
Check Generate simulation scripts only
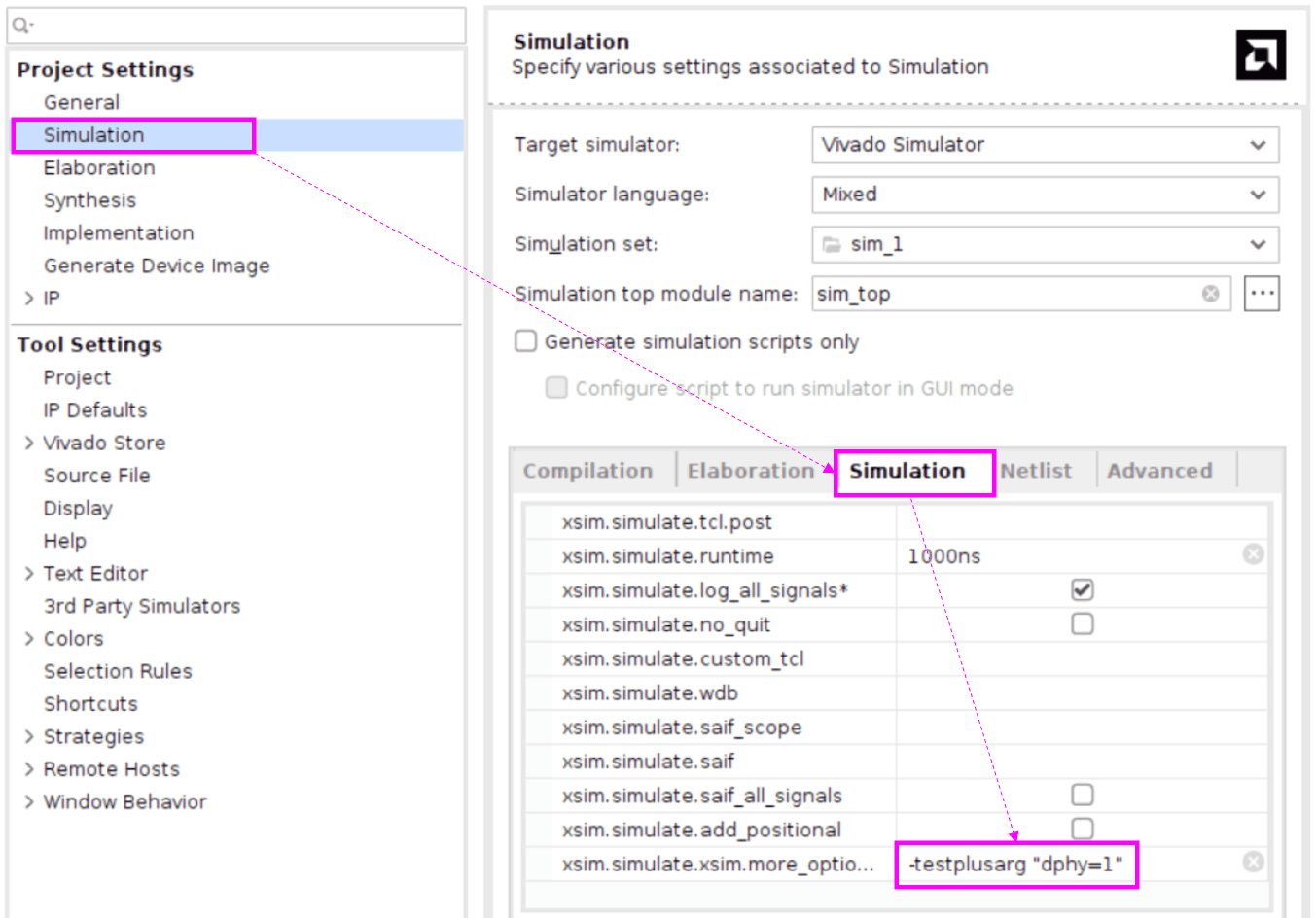[525, 340]
